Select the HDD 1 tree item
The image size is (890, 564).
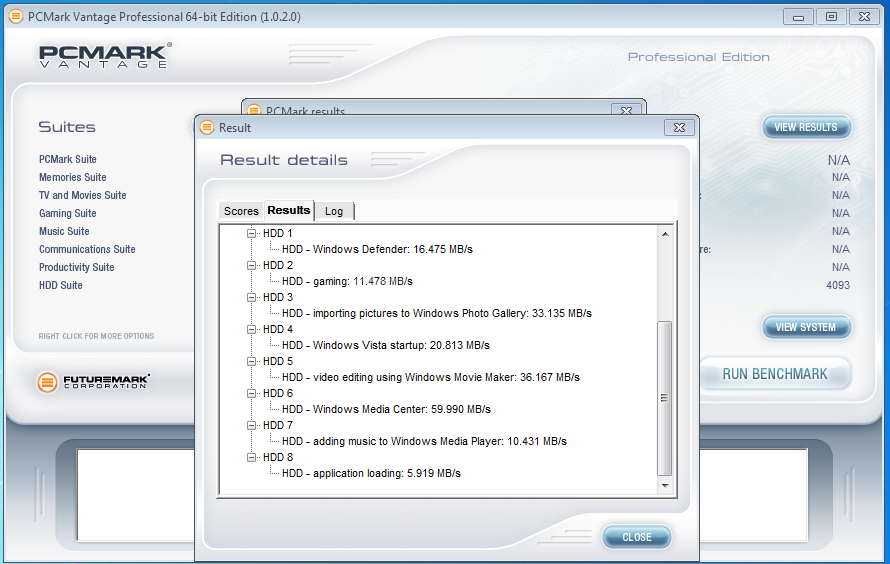(x=278, y=233)
